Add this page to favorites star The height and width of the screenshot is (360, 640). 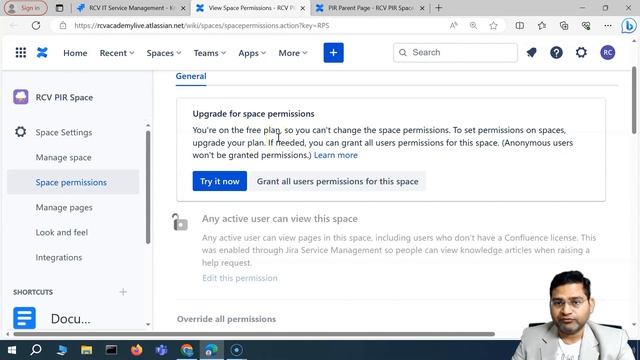coord(493,25)
